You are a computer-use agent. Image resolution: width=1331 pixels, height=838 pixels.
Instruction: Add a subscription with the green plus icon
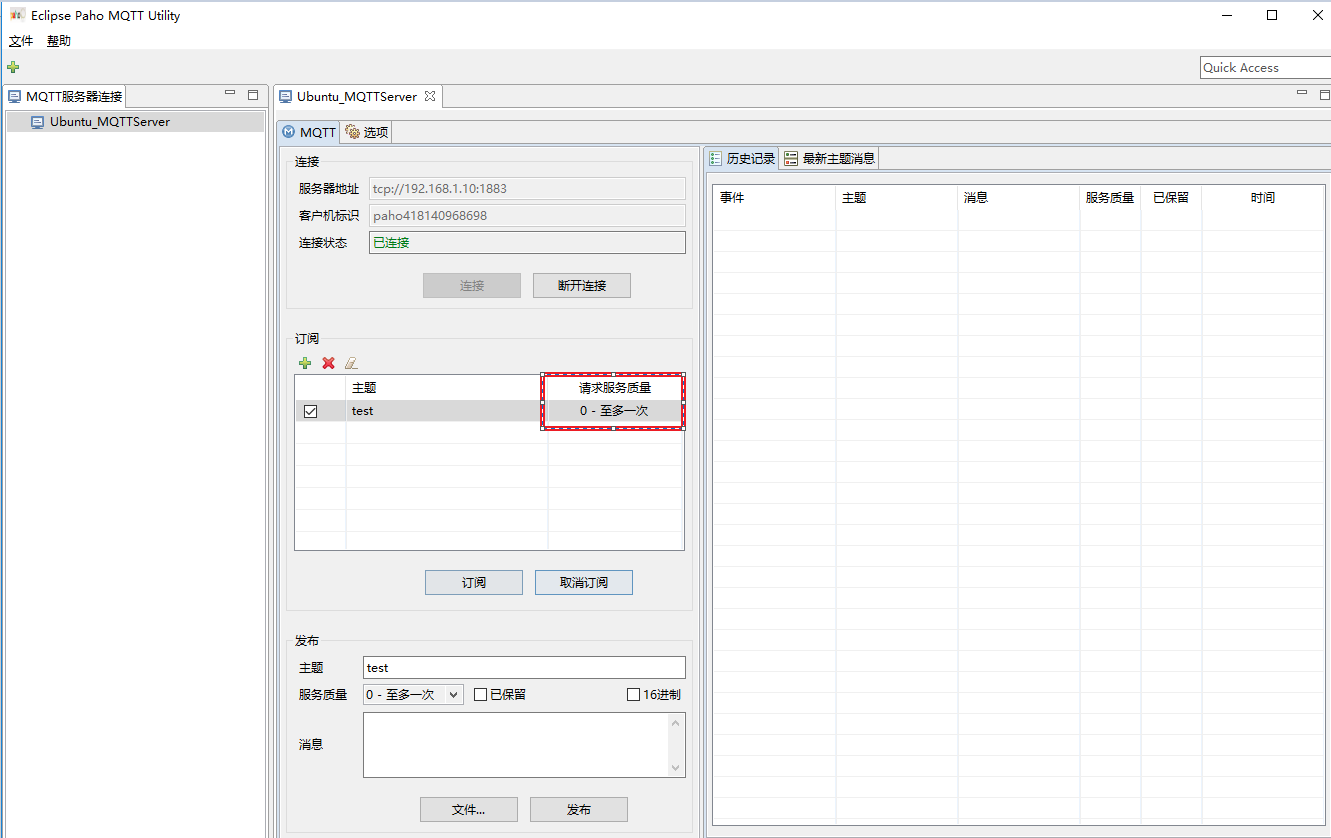pos(305,363)
